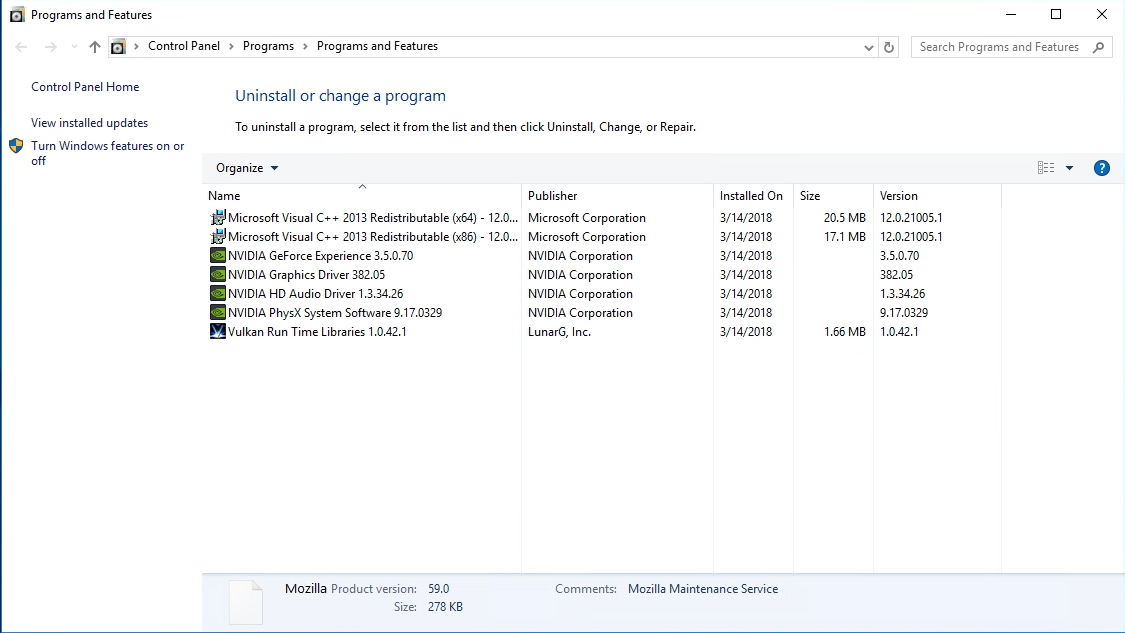Click the Control Panel breadcrumb
Viewport: 1125px width, 633px height.
[x=186, y=46]
